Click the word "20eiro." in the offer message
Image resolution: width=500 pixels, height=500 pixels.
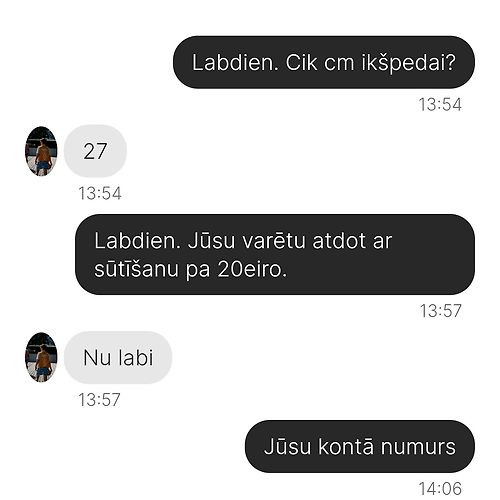(x=252, y=269)
